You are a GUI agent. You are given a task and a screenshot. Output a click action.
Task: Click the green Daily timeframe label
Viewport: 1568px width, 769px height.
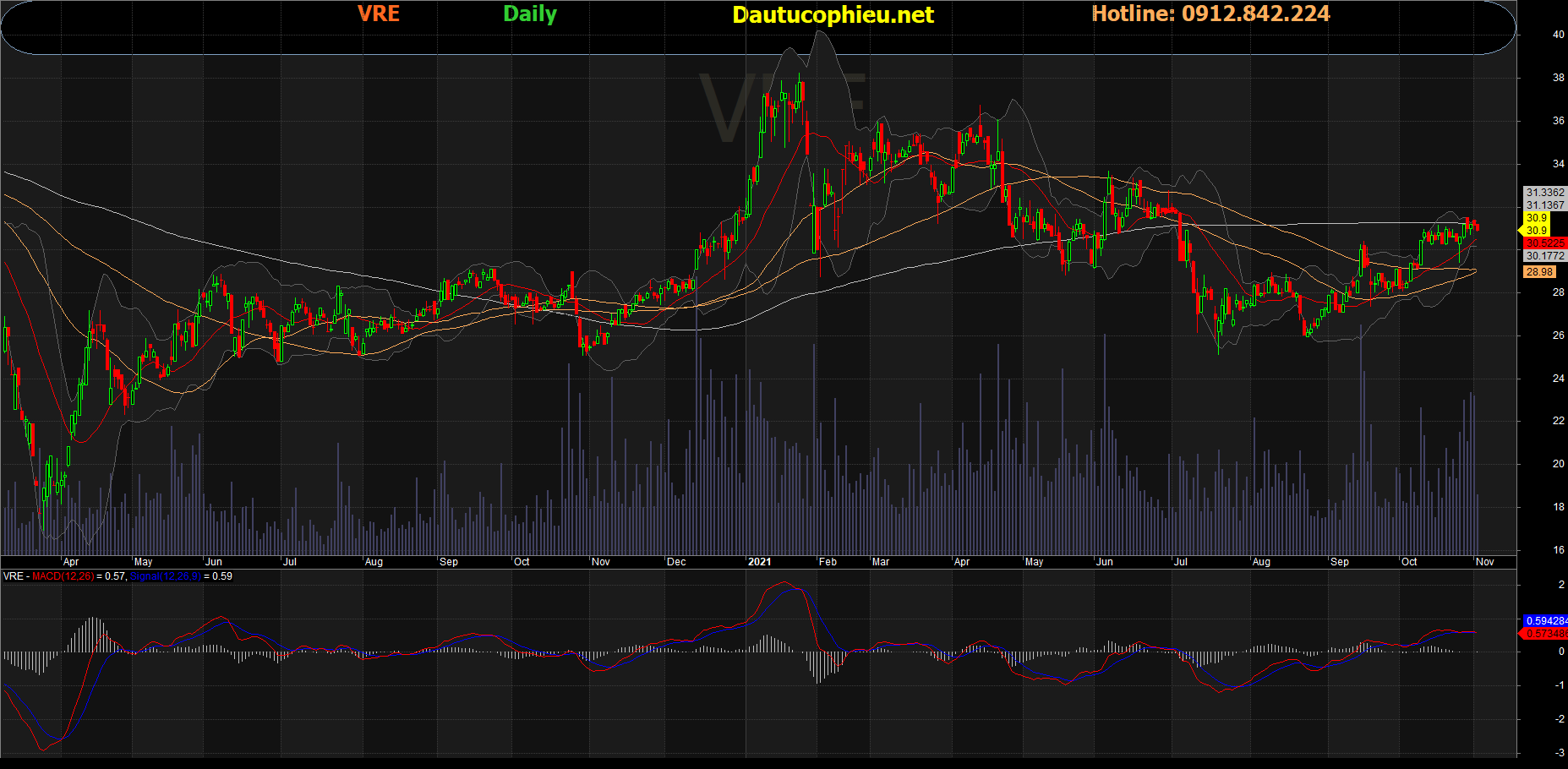pyautogui.click(x=530, y=14)
